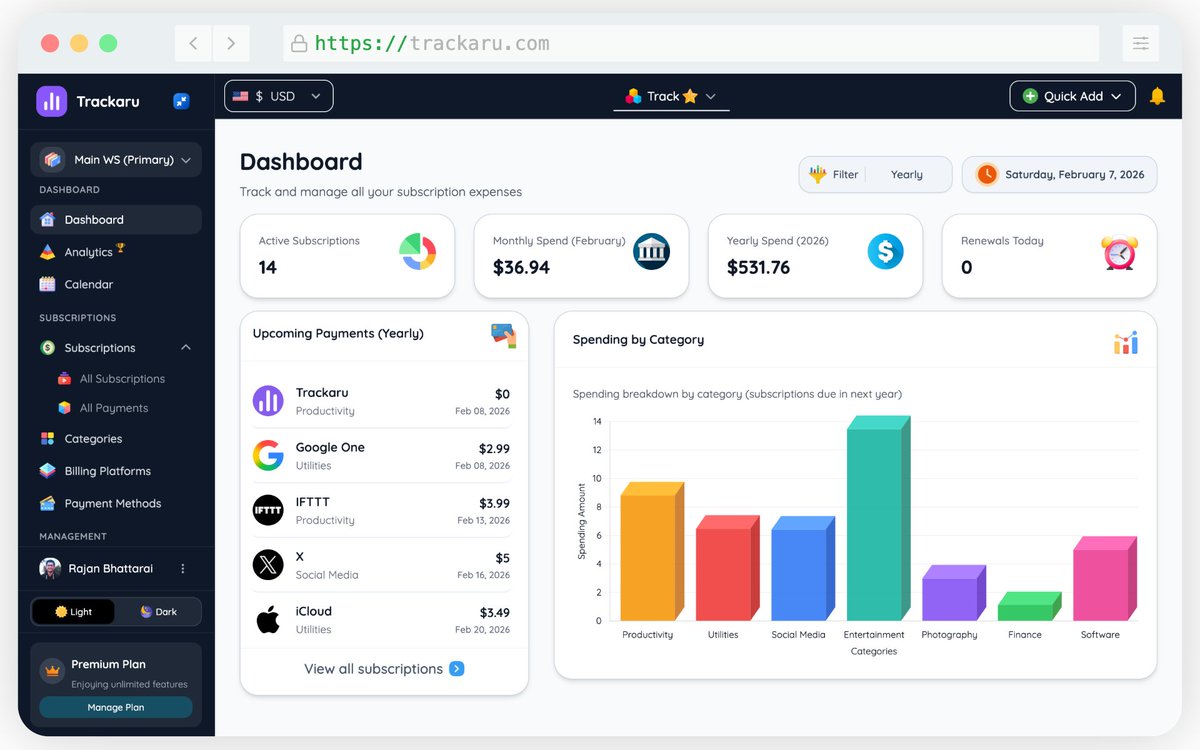Click the Software pink bar in chart
This screenshot has width=1200, height=750.
click(x=1105, y=578)
